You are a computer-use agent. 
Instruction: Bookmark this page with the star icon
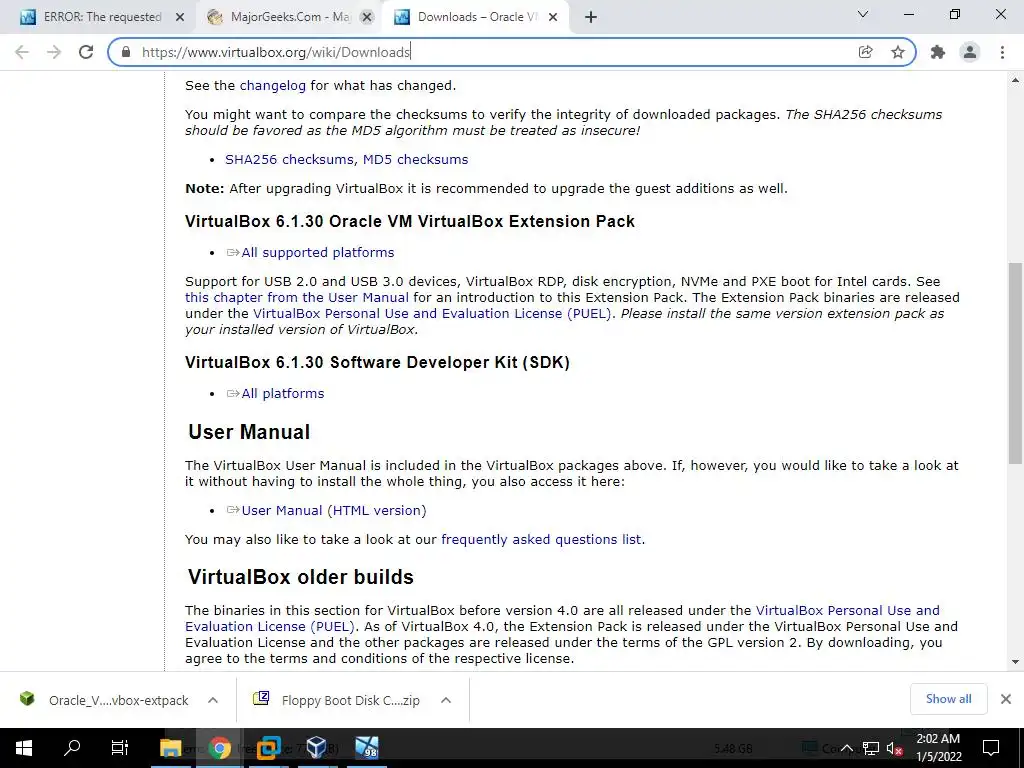point(898,52)
